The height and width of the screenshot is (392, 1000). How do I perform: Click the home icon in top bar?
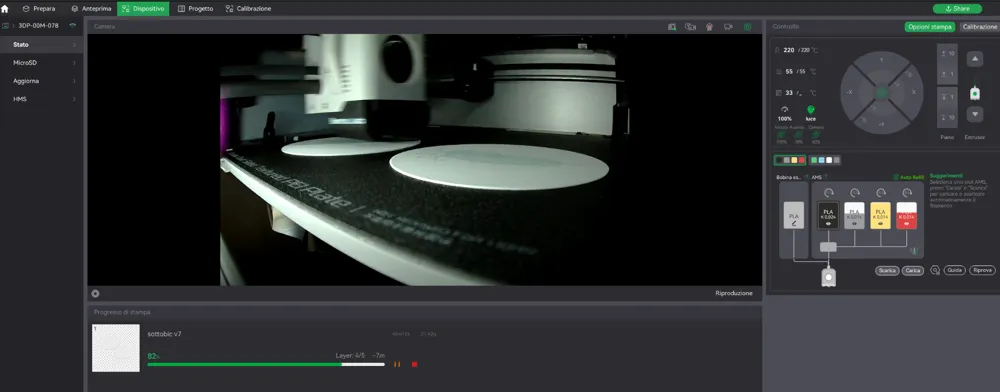5,9
